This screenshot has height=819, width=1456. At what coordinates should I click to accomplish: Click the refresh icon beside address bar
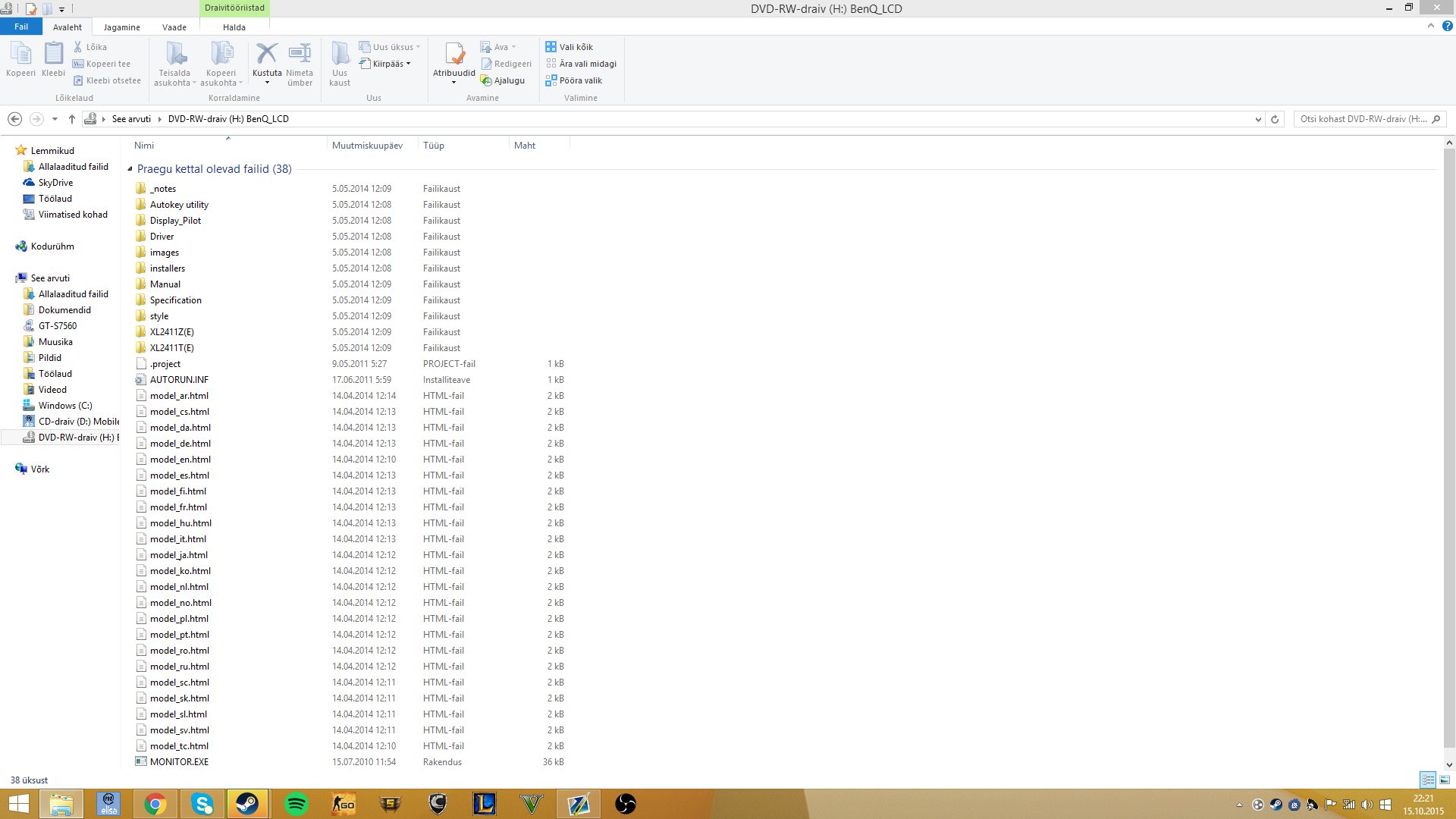(1275, 119)
